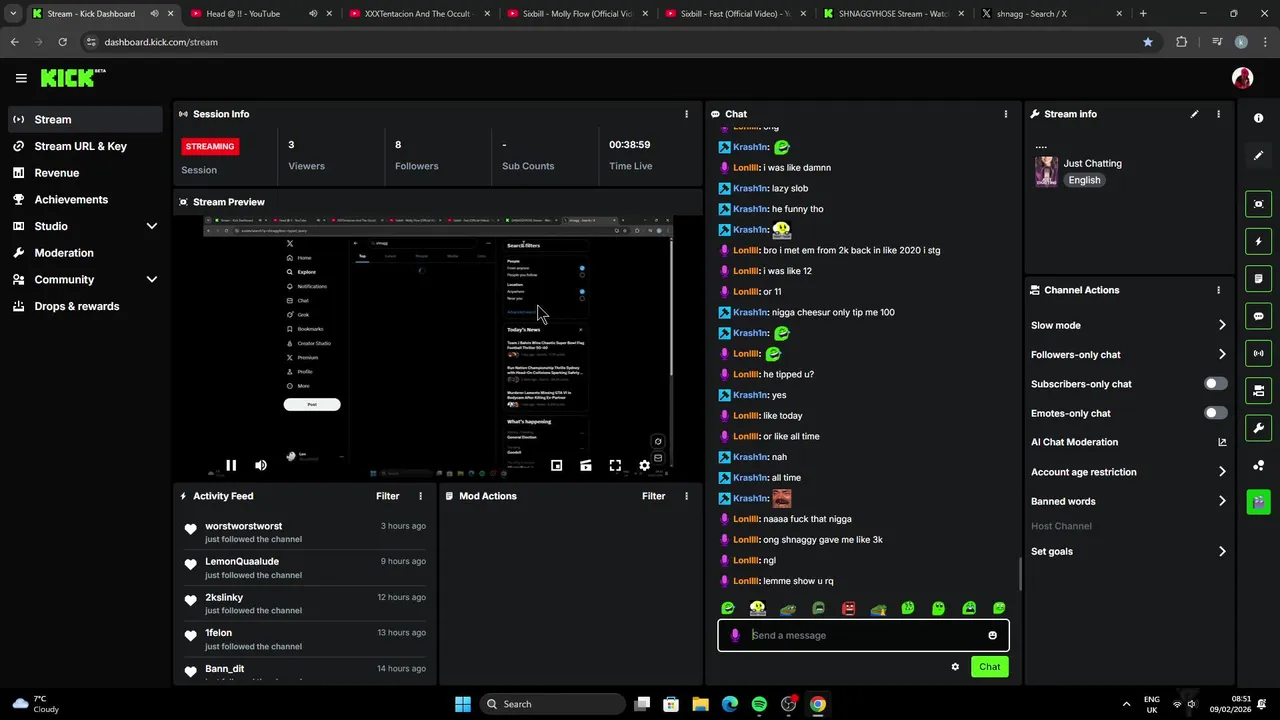
Task: Open the Chat panel three-dot menu
Action: point(1005,114)
